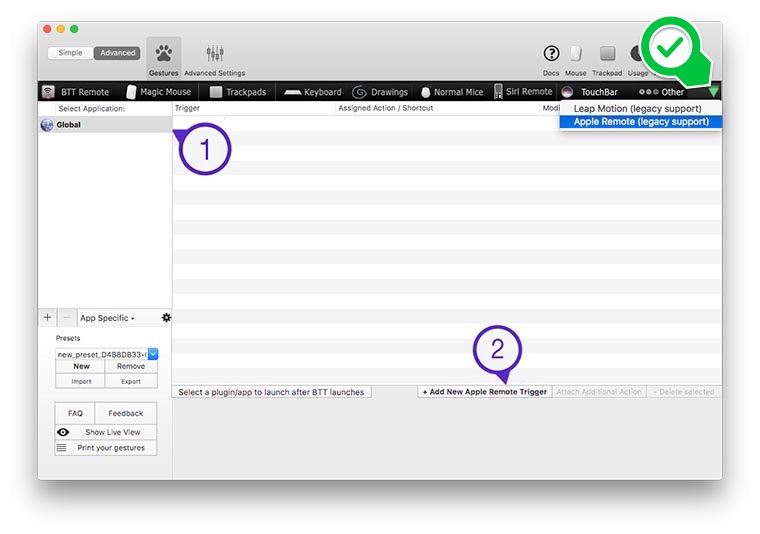Click Add New Apple Remote Trigger
Viewport: 760px width, 534px height.
coord(485,392)
